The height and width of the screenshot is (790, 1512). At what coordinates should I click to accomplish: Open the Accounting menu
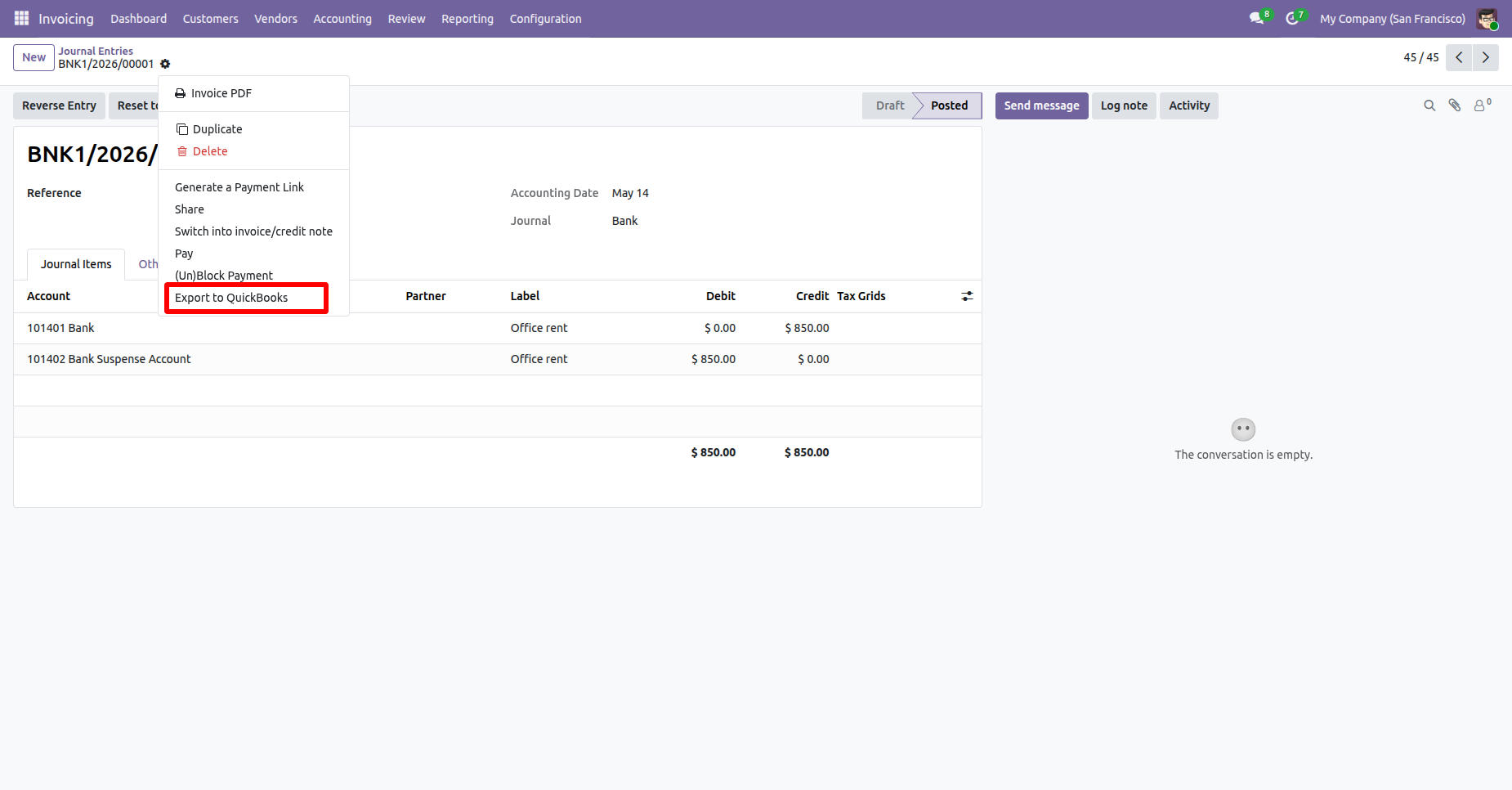point(342,19)
